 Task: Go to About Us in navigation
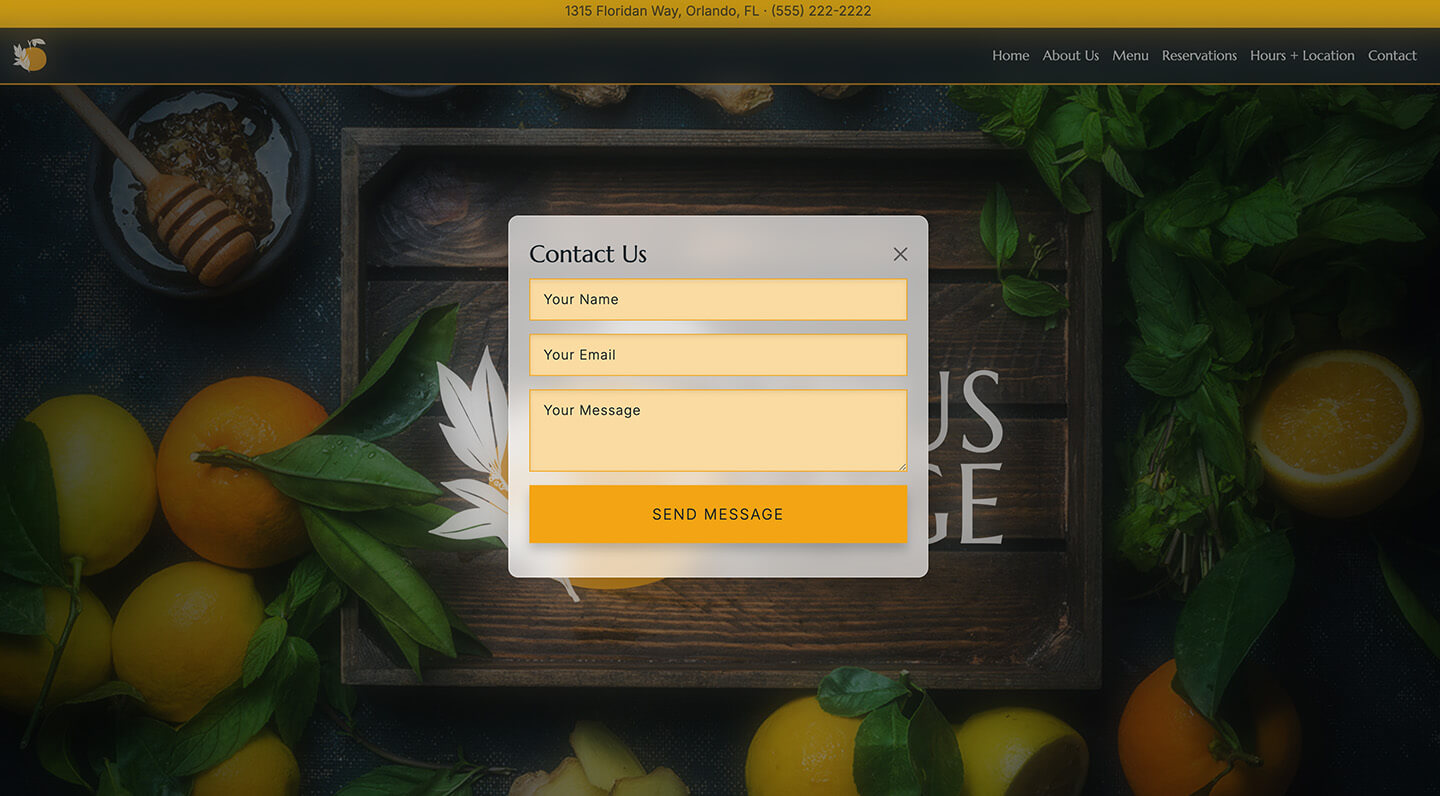(1070, 55)
